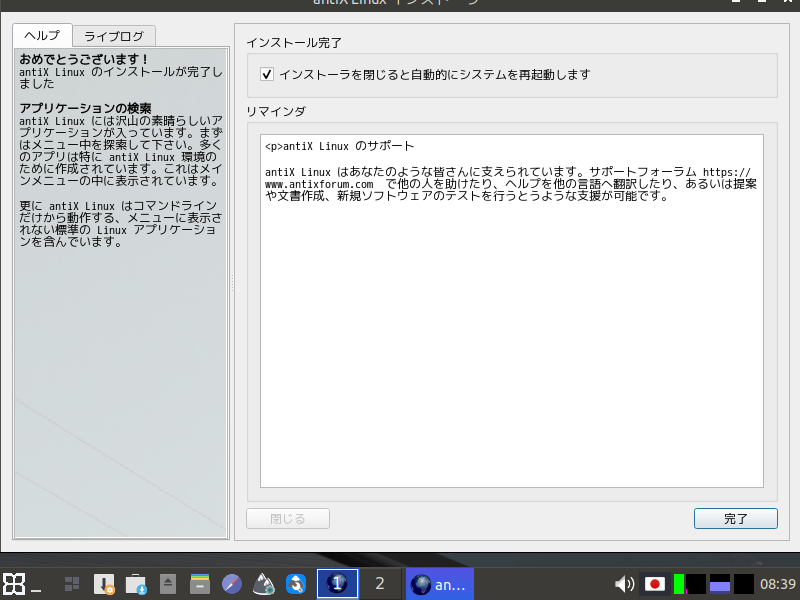800x600 pixels.
Task: Open the blue wrench settings icon
Action: (296, 584)
